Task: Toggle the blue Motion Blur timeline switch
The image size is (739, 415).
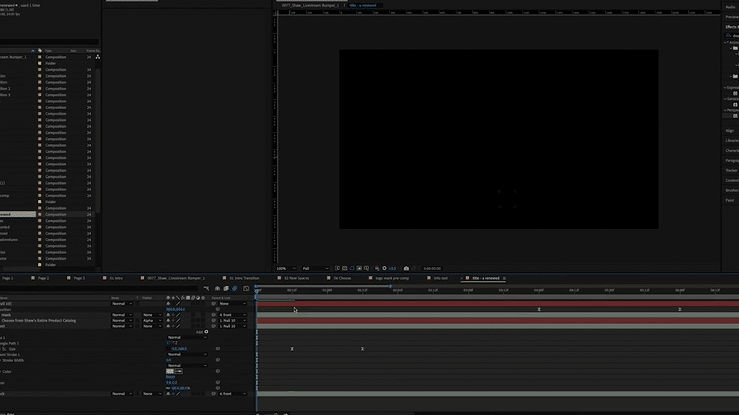Action: pyautogui.click(x=235, y=288)
